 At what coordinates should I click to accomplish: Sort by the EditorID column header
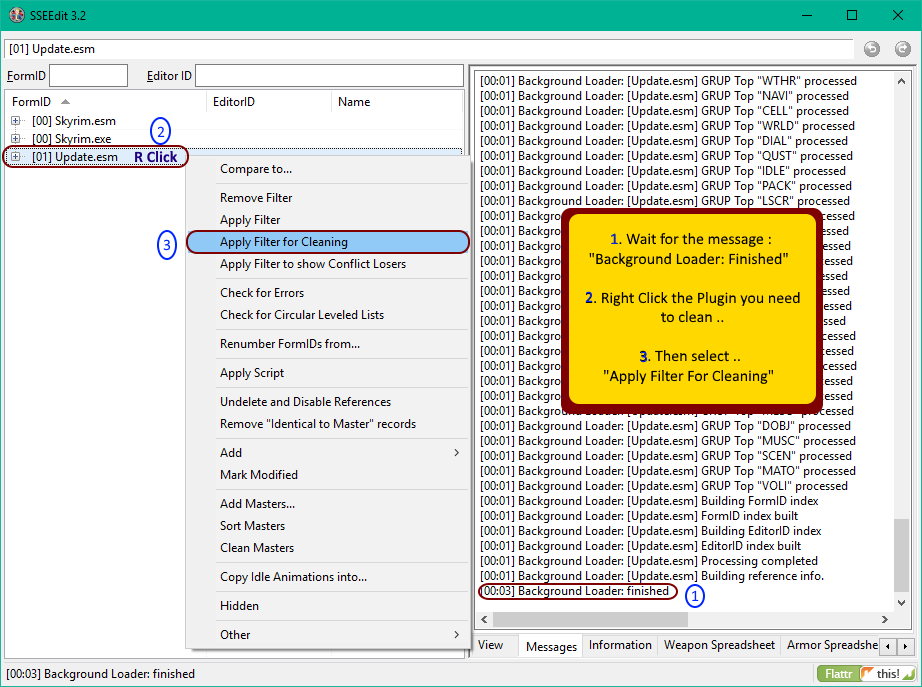click(269, 102)
